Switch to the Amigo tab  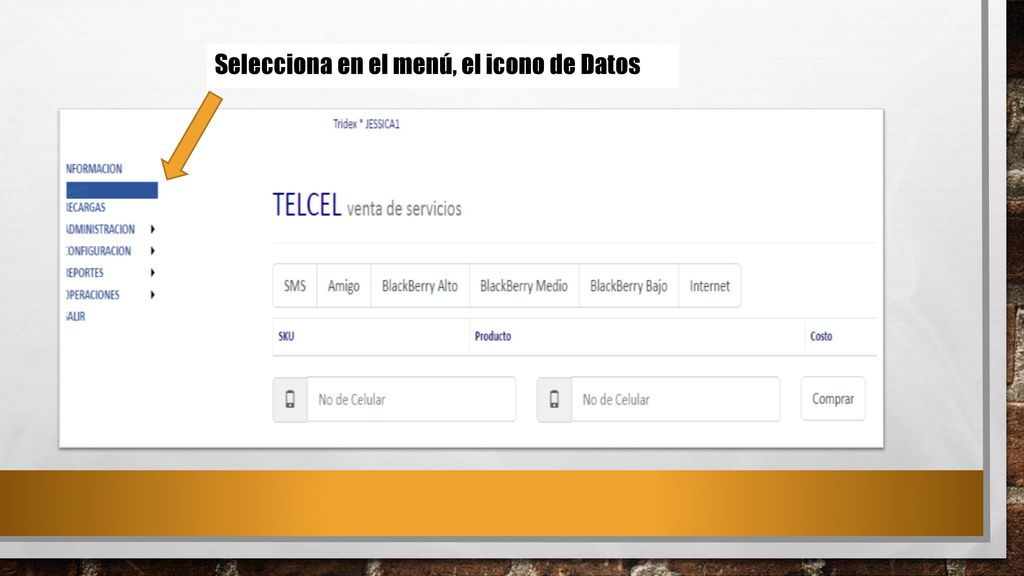tap(344, 285)
